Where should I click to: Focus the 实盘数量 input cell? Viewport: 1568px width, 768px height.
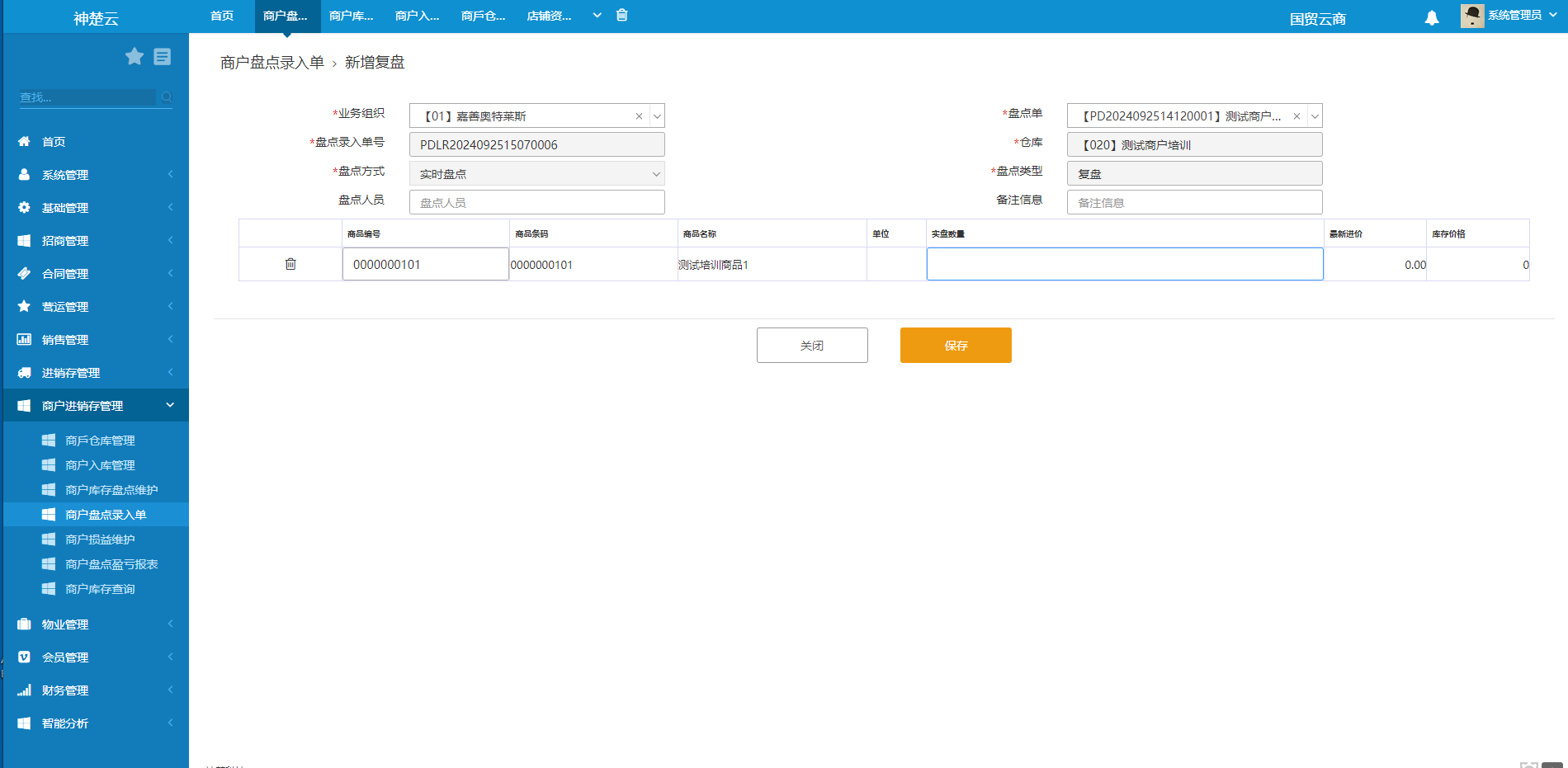1125,264
